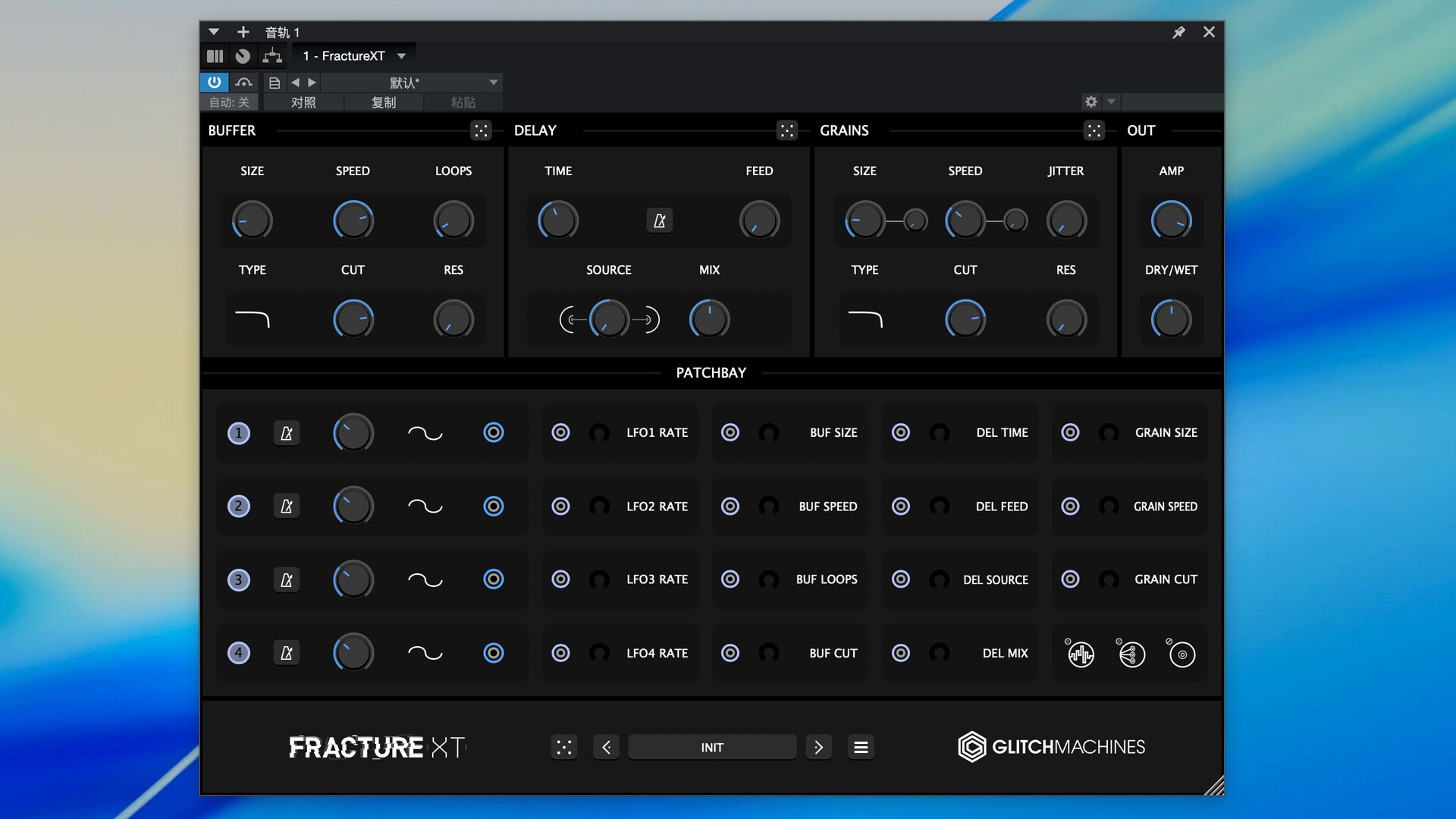Randomize the GRAINS section with dice icon

tap(1094, 130)
